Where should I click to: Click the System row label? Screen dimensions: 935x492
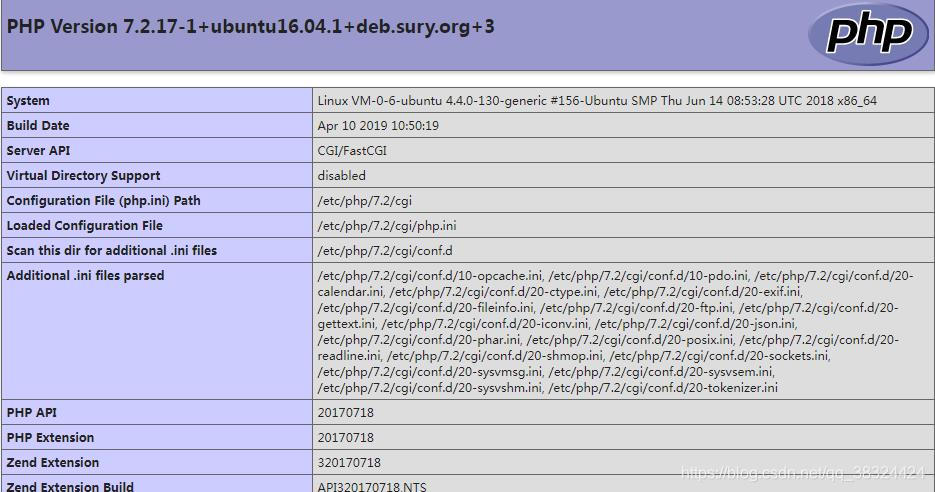(28, 101)
